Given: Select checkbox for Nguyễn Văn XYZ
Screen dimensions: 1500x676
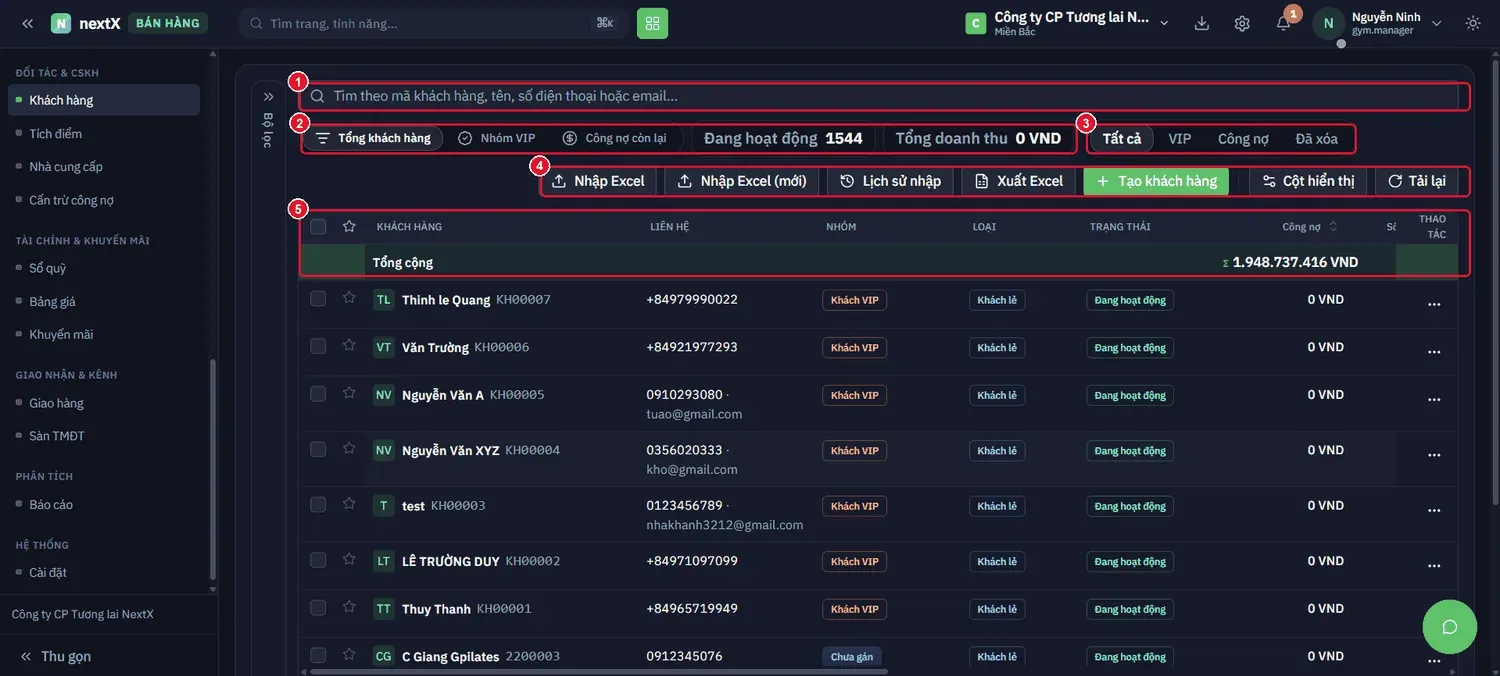Looking at the screenshot, I should click(x=318, y=449).
